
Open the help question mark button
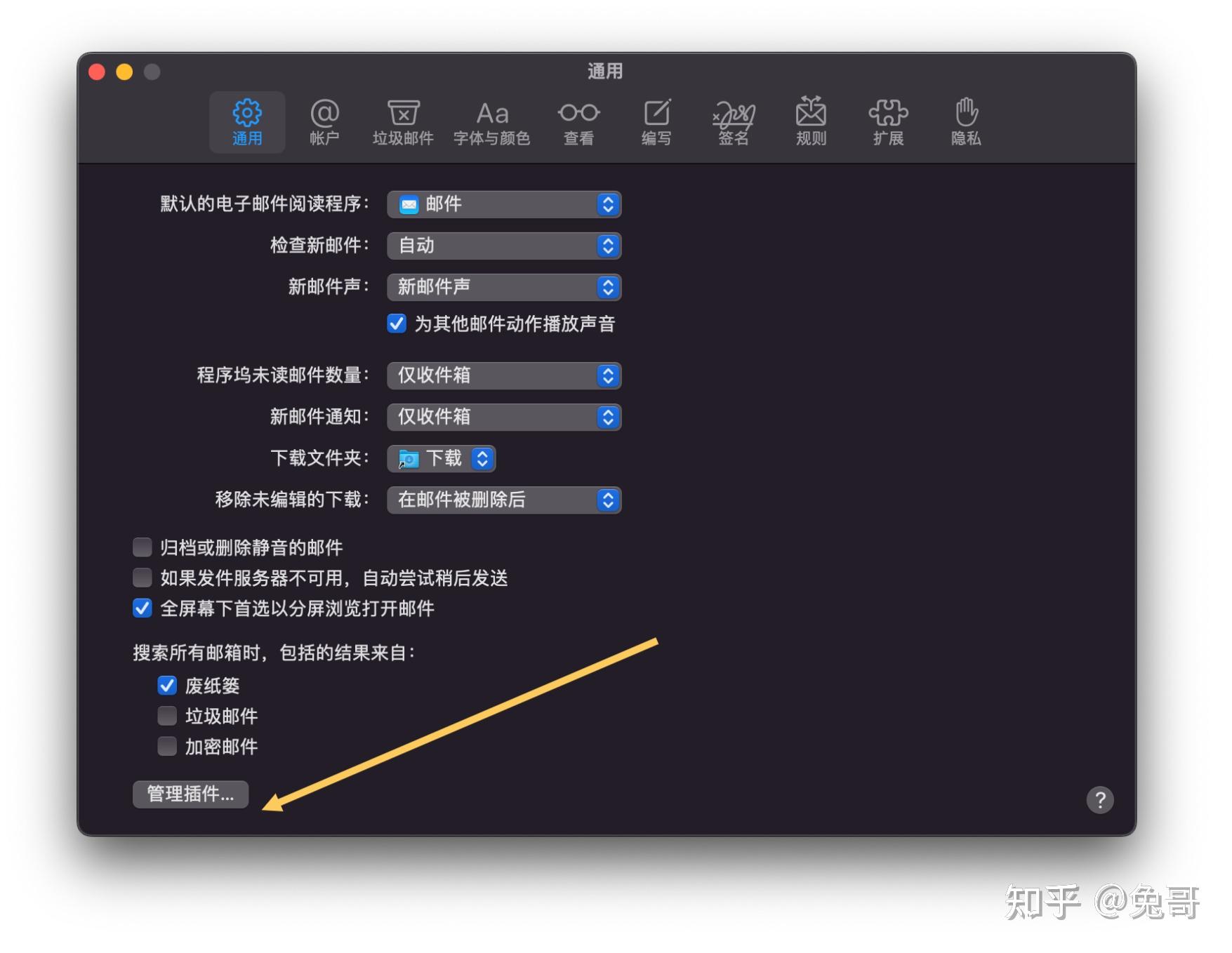(1101, 799)
